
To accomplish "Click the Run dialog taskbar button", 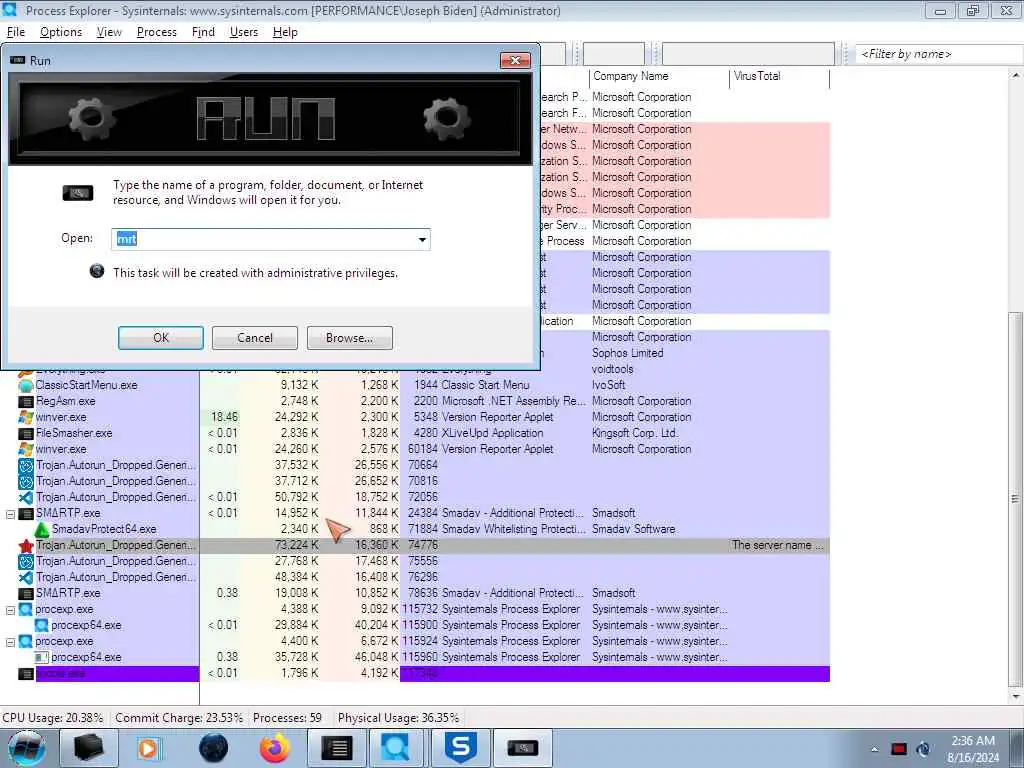I will (522, 748).
